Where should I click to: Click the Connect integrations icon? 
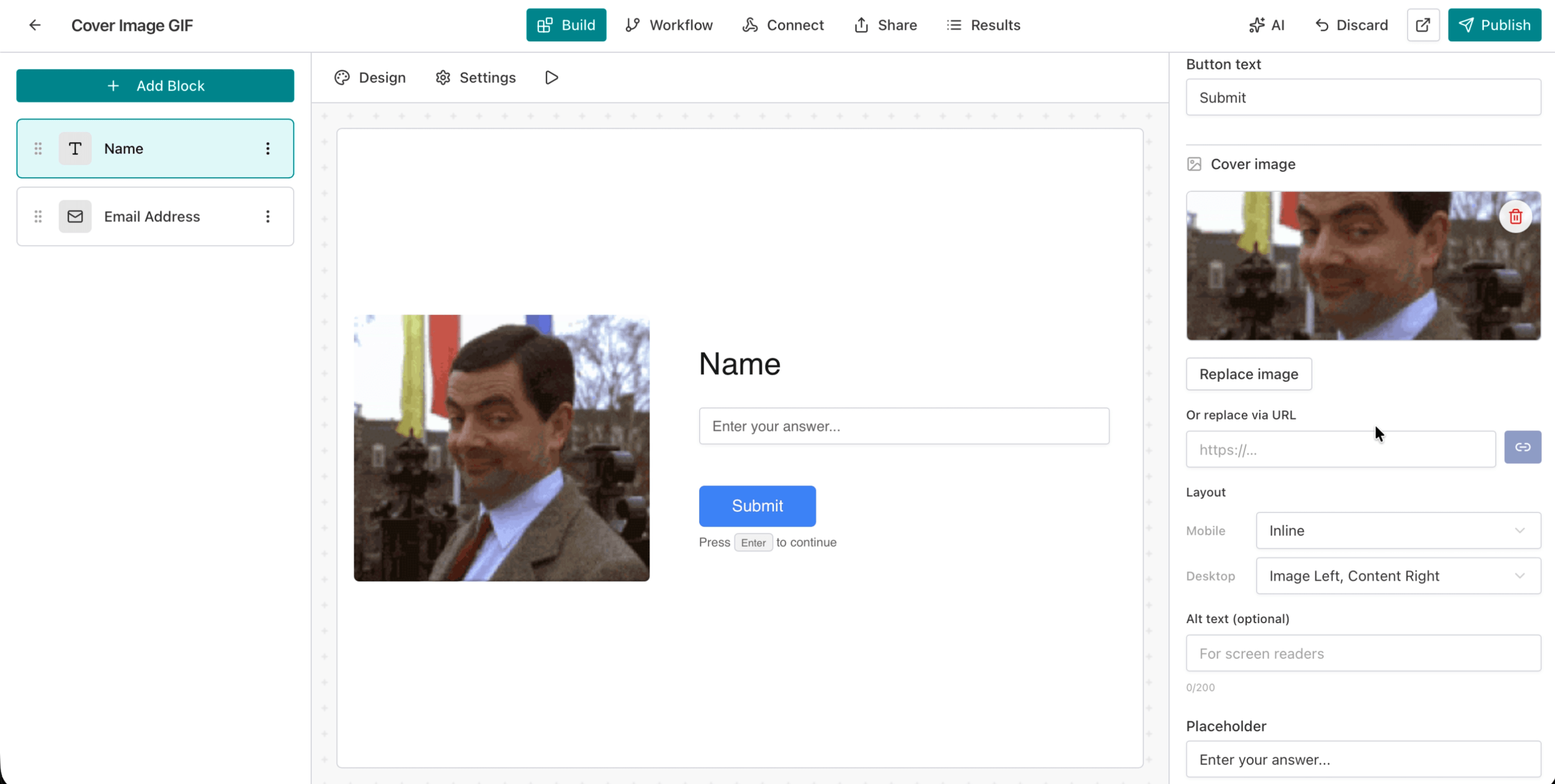click(x=749, y=25)
